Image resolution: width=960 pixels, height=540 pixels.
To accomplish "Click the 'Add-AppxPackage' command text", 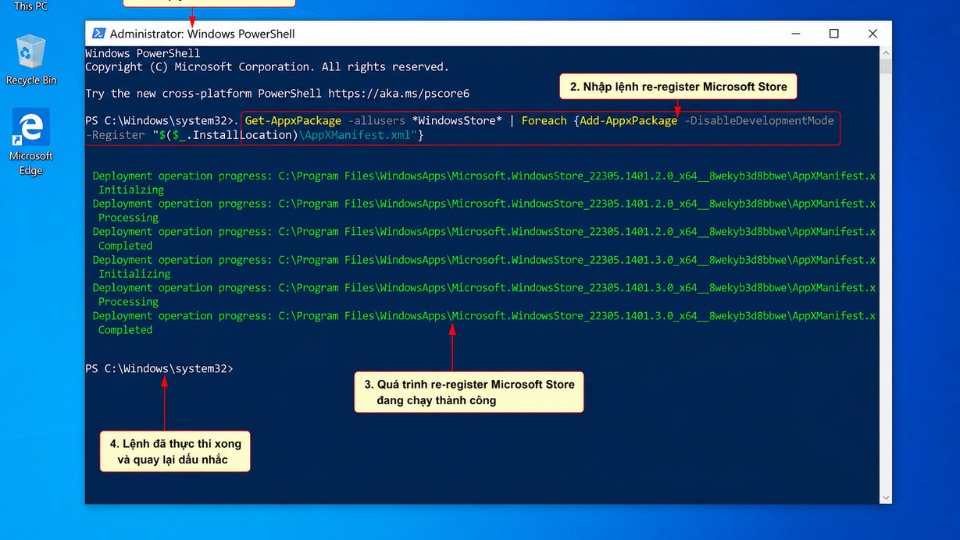I will click(628, 121).
